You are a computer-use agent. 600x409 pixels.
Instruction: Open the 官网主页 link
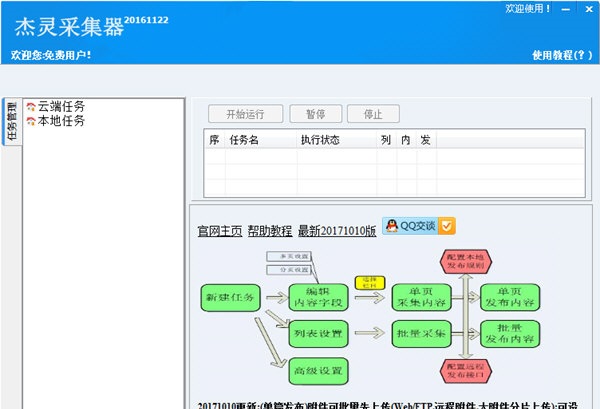(x=220, y=231)
